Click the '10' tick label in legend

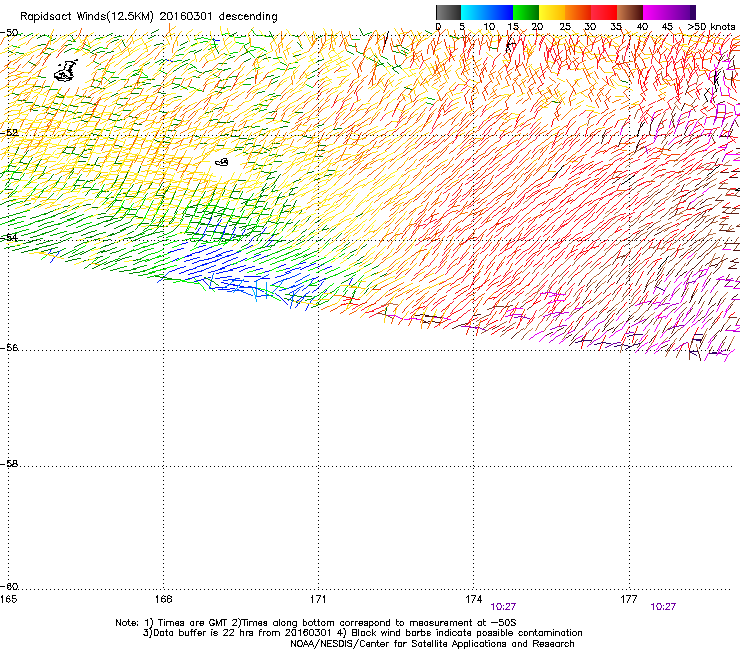pyautogui.click(x=489, y=27)
